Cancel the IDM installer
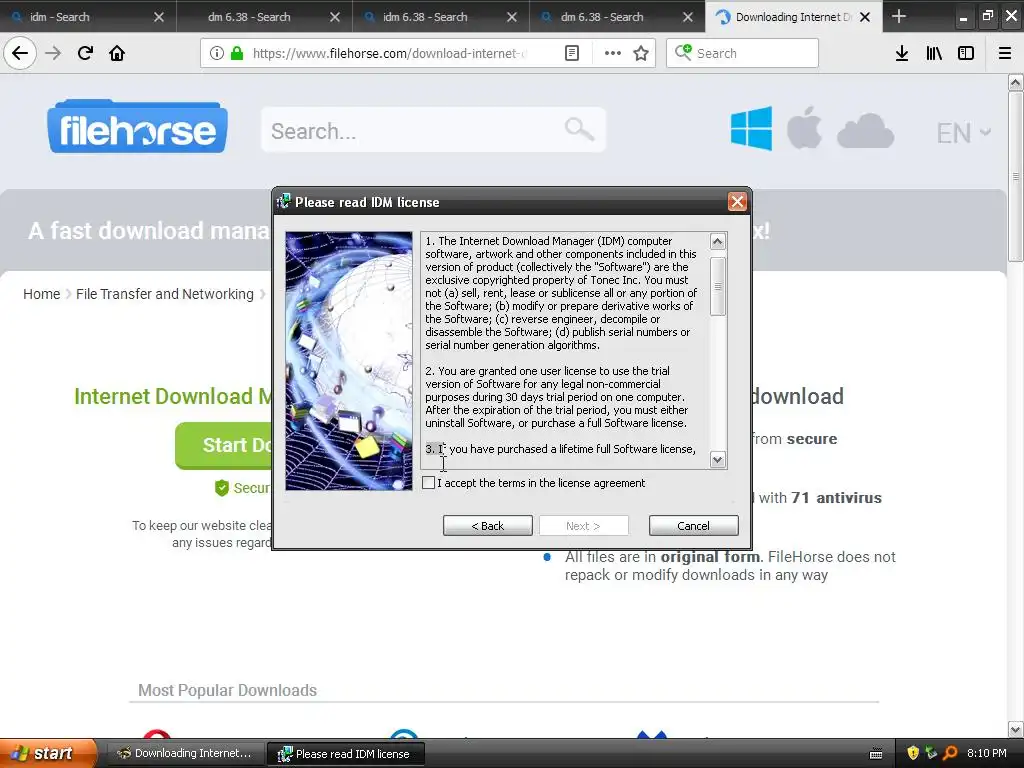This screenshot has height=768, width=1024. (694, 526)
